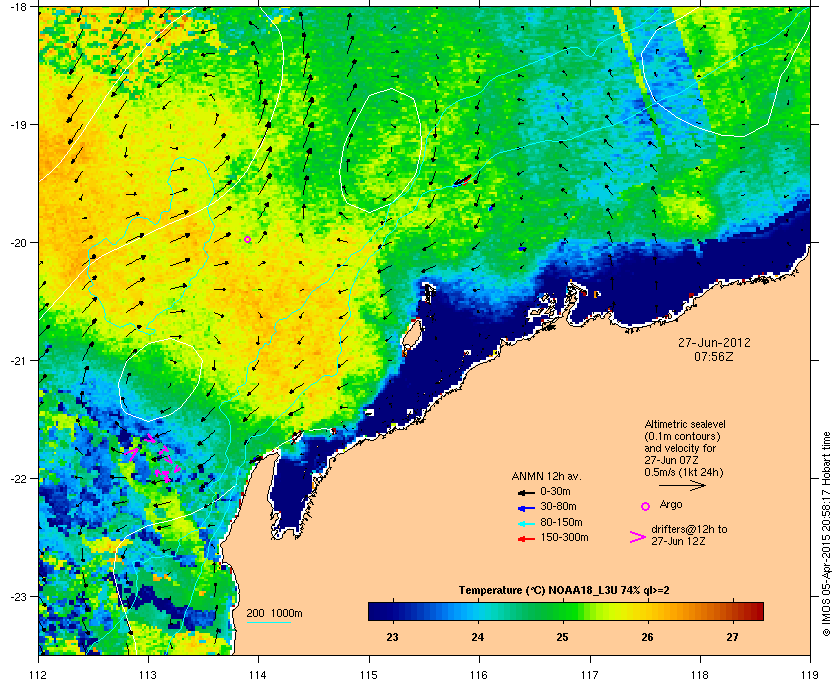Click the 'Argo' legend label
This screenshot has width=840, height=680.
671,504
